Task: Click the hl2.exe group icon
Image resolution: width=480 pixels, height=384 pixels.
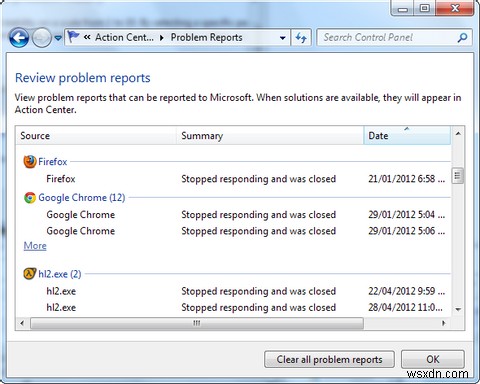Action: 30,274
